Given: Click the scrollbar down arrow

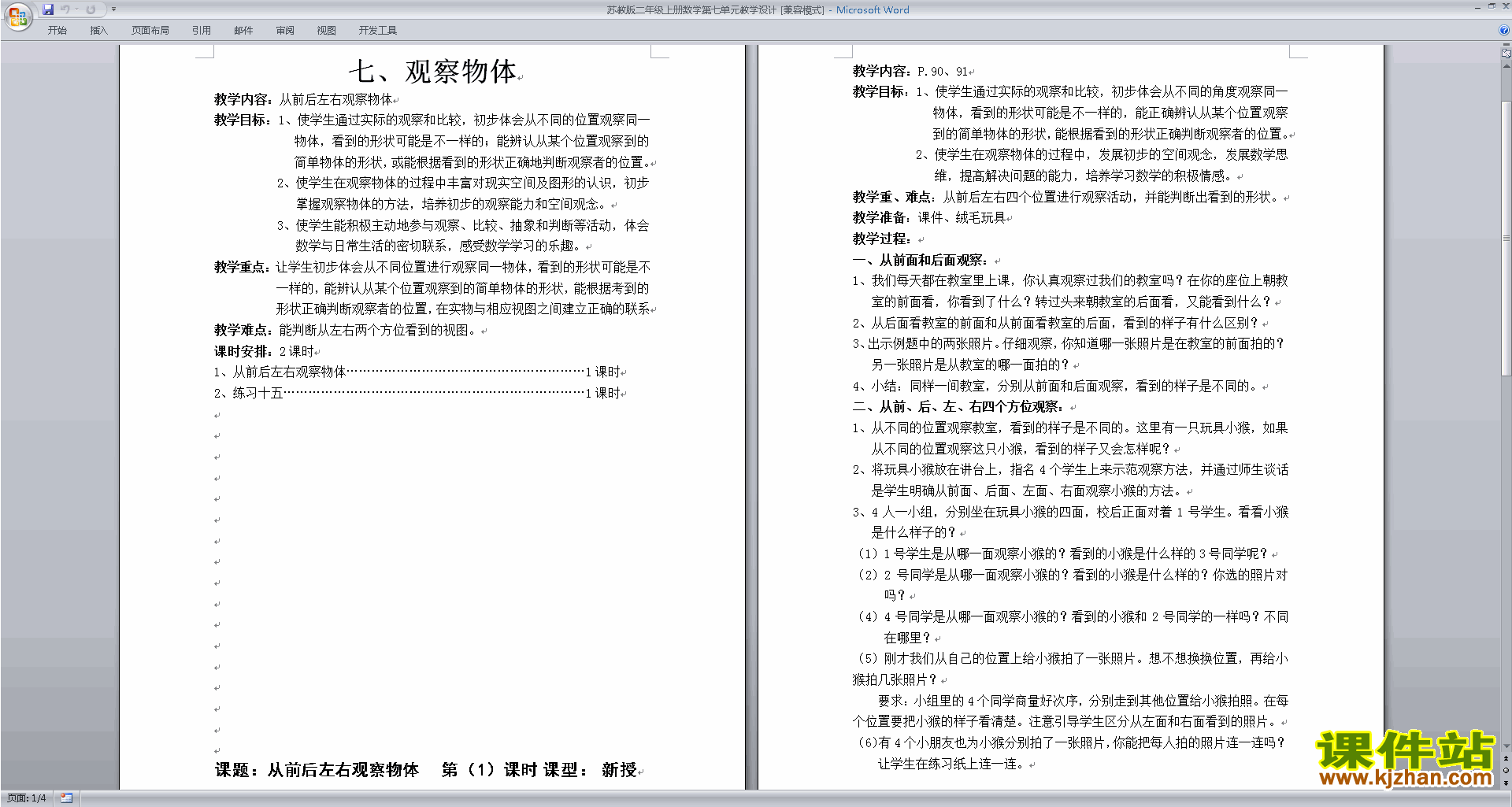Looking at the screenshot, I should pos(1506,746).
